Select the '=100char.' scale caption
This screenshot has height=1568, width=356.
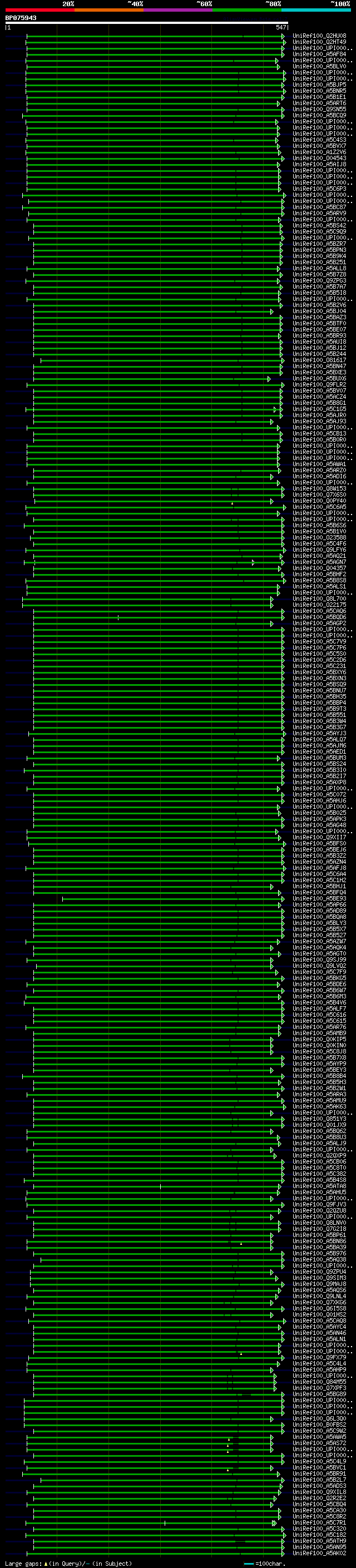pyautogui.click(x=271, y=1564)
